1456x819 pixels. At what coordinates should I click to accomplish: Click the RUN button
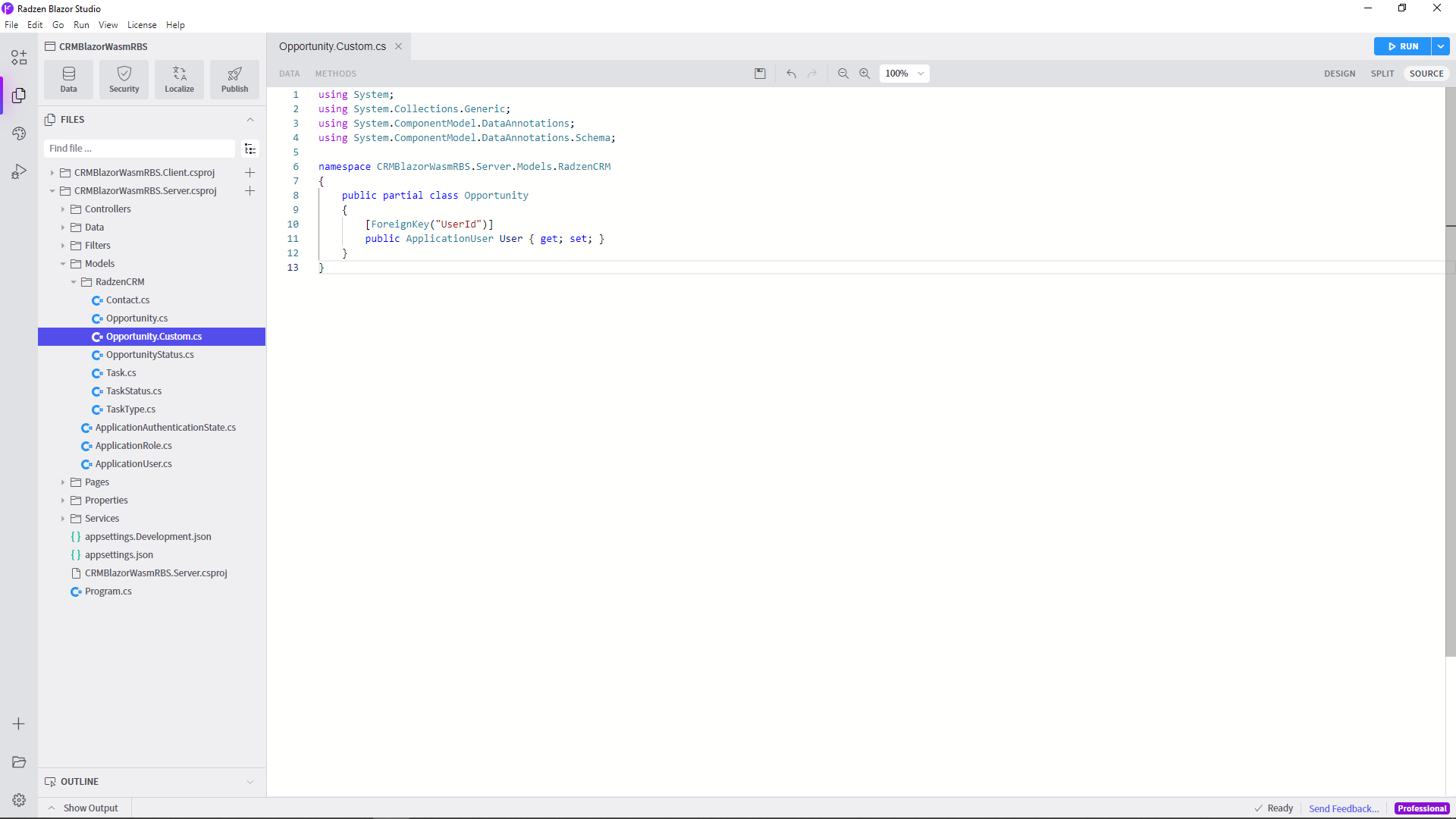coord(1402,46)
